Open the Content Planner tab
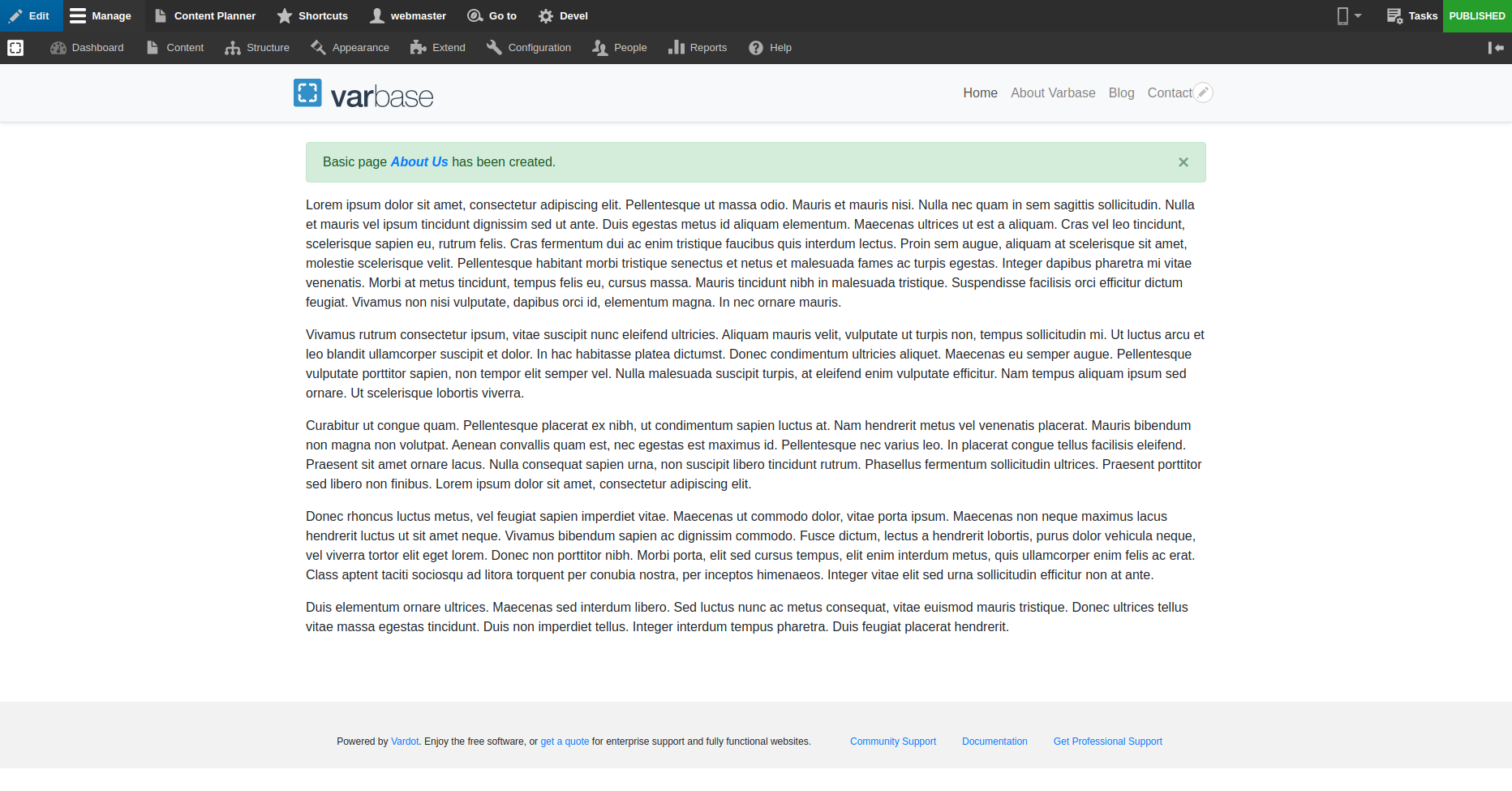 tap(205, 16)
